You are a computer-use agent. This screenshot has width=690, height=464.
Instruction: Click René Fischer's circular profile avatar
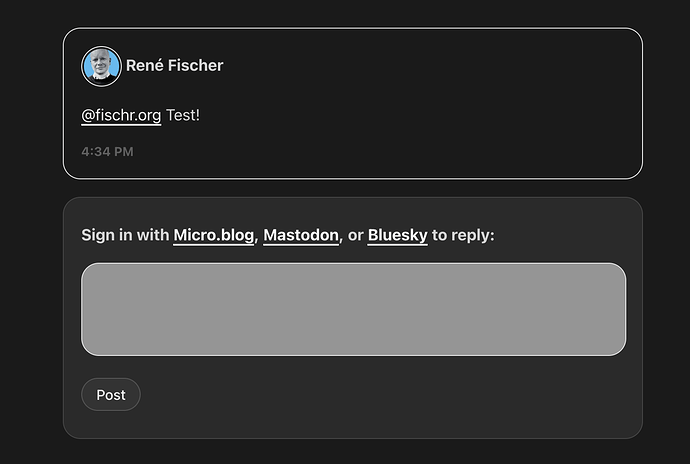(x=101, y=66)
